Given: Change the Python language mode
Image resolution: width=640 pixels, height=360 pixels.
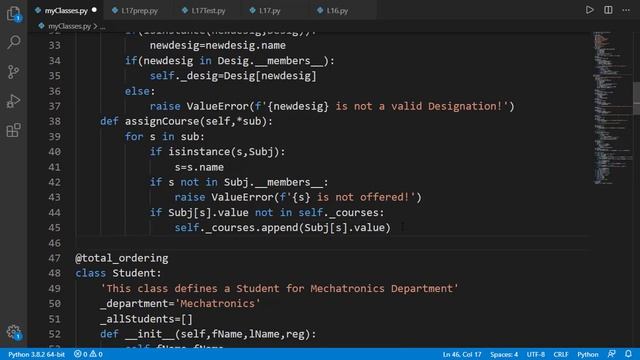Looking at the screenshot, I should (587, 354).
